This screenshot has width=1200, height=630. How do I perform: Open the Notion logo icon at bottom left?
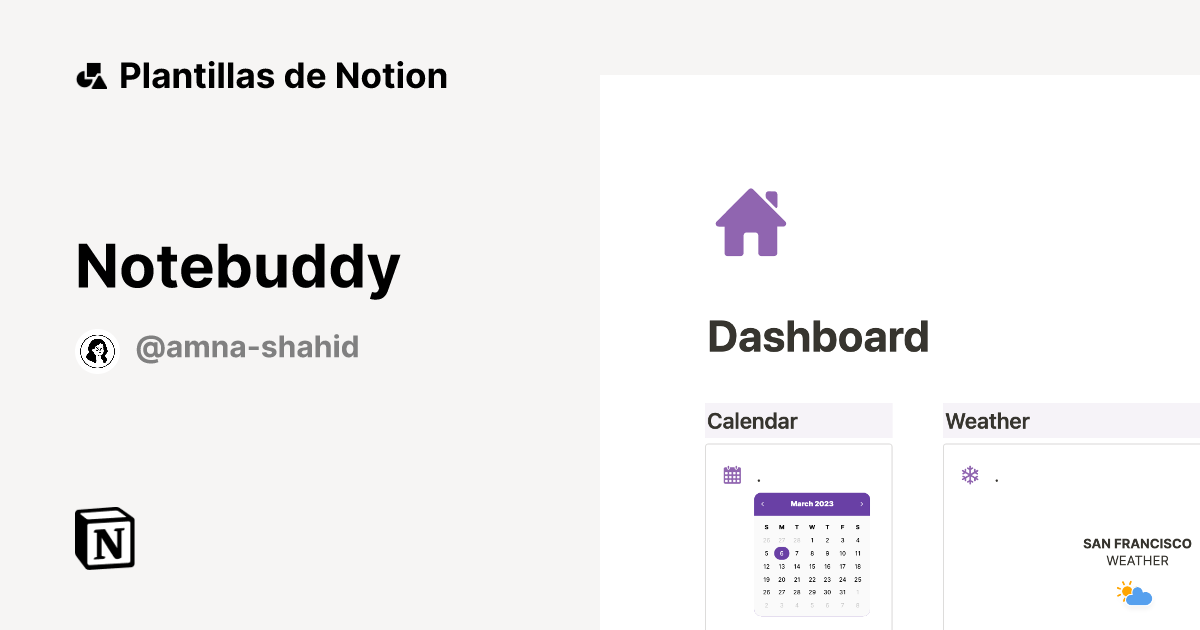click(104, 538)
